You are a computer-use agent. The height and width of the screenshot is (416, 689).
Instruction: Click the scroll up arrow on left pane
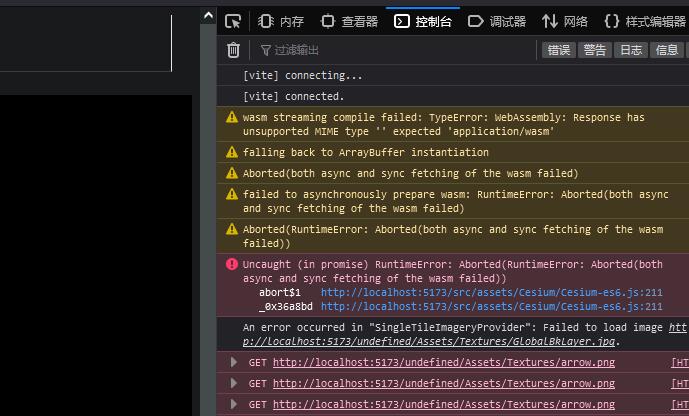208,16
